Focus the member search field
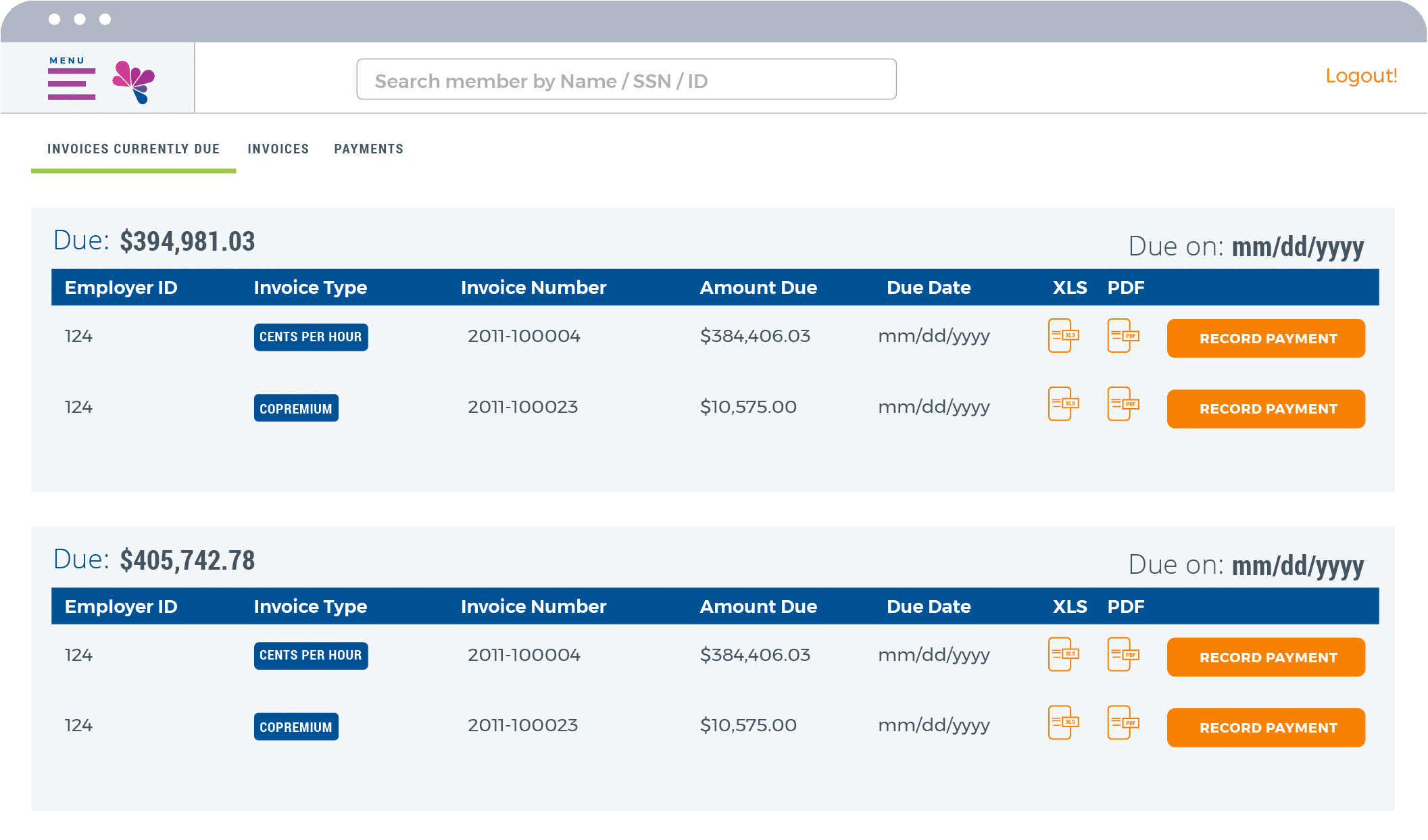 (626, 80)
